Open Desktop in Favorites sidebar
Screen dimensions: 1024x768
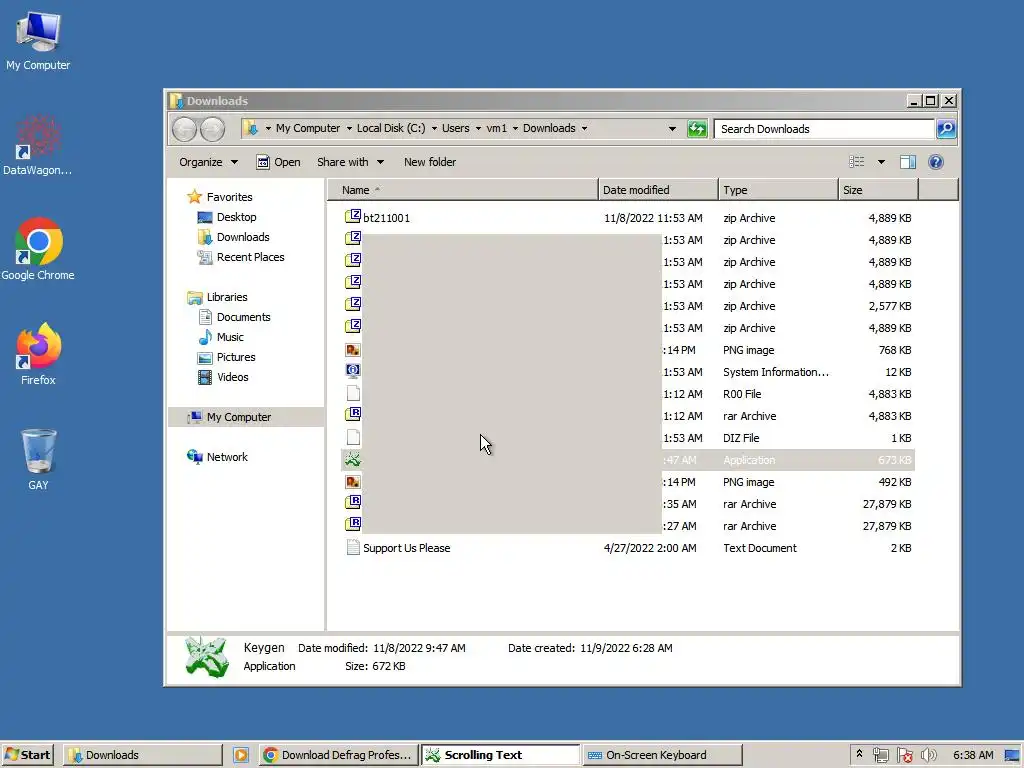click(x=227, y=217)
